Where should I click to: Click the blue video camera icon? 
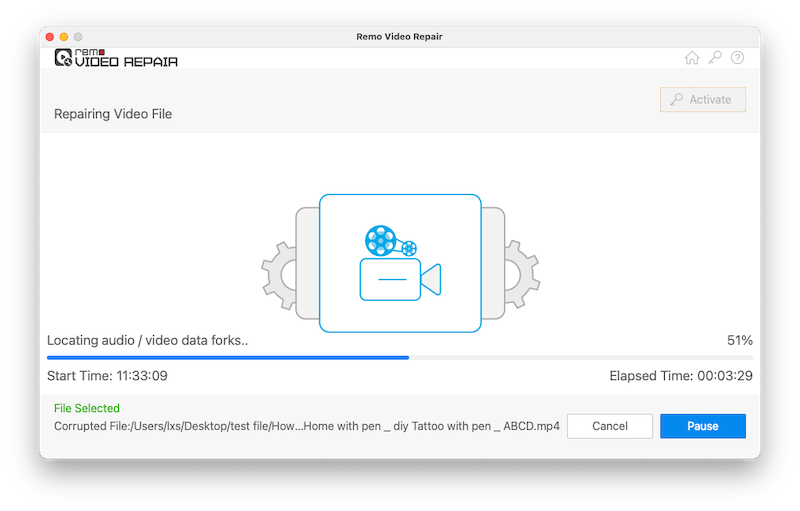click(x=399, y=280)
